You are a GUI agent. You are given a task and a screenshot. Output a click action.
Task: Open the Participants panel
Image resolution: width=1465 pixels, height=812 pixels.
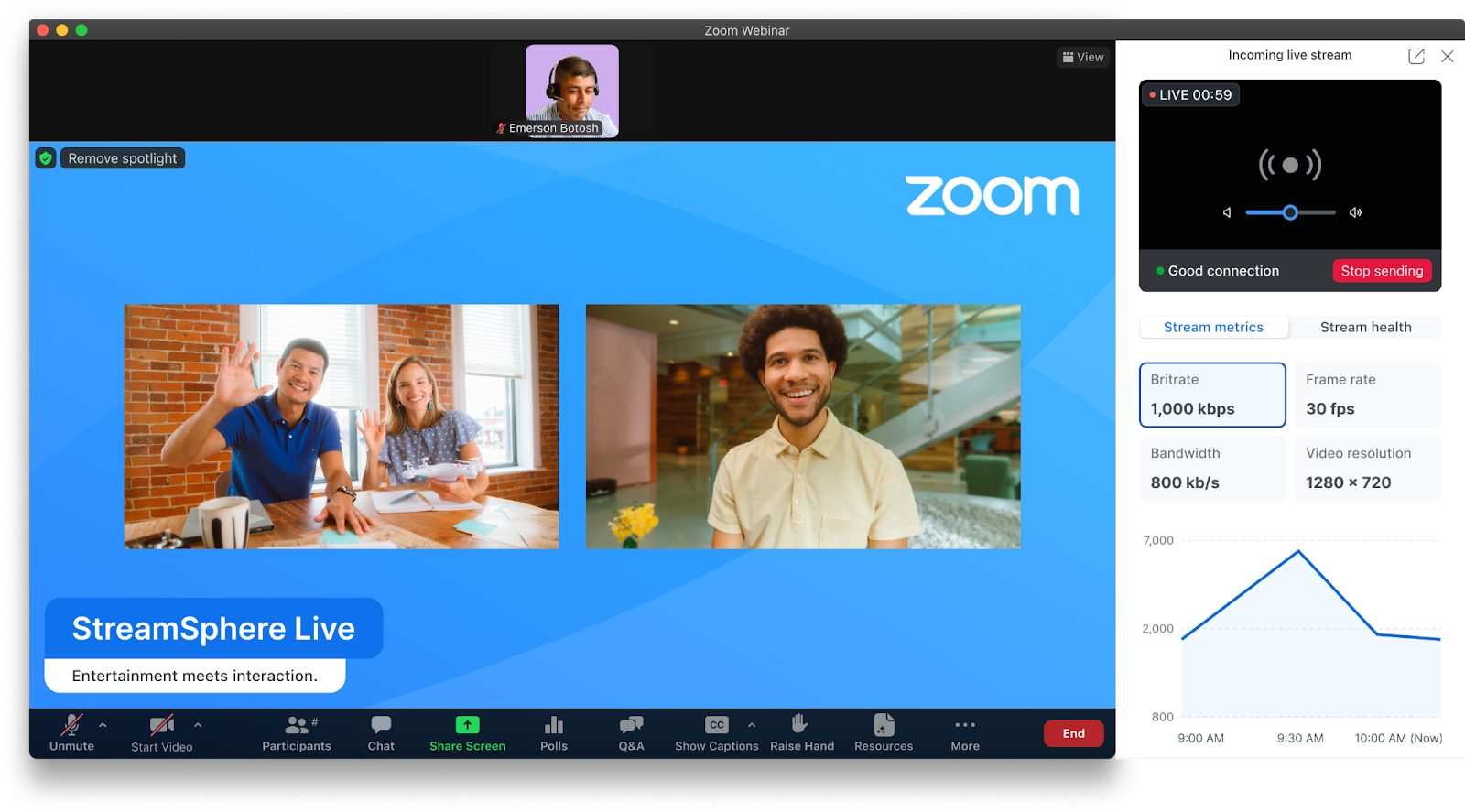tap(297, 733)
